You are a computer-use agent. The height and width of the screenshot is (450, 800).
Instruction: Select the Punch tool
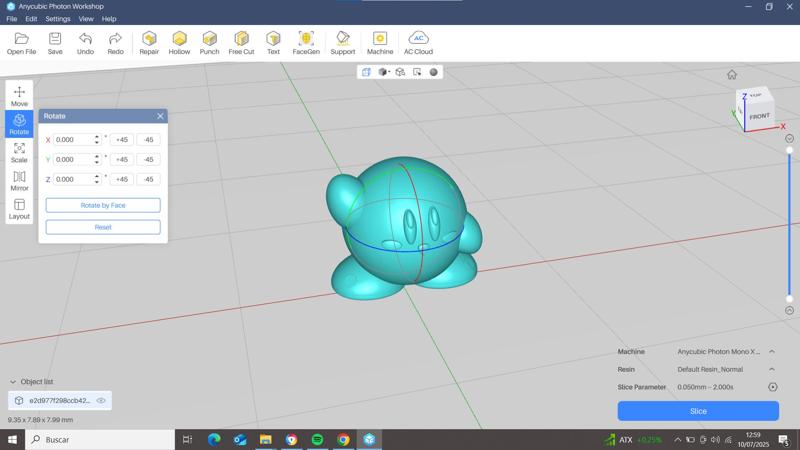coord(209,43)
